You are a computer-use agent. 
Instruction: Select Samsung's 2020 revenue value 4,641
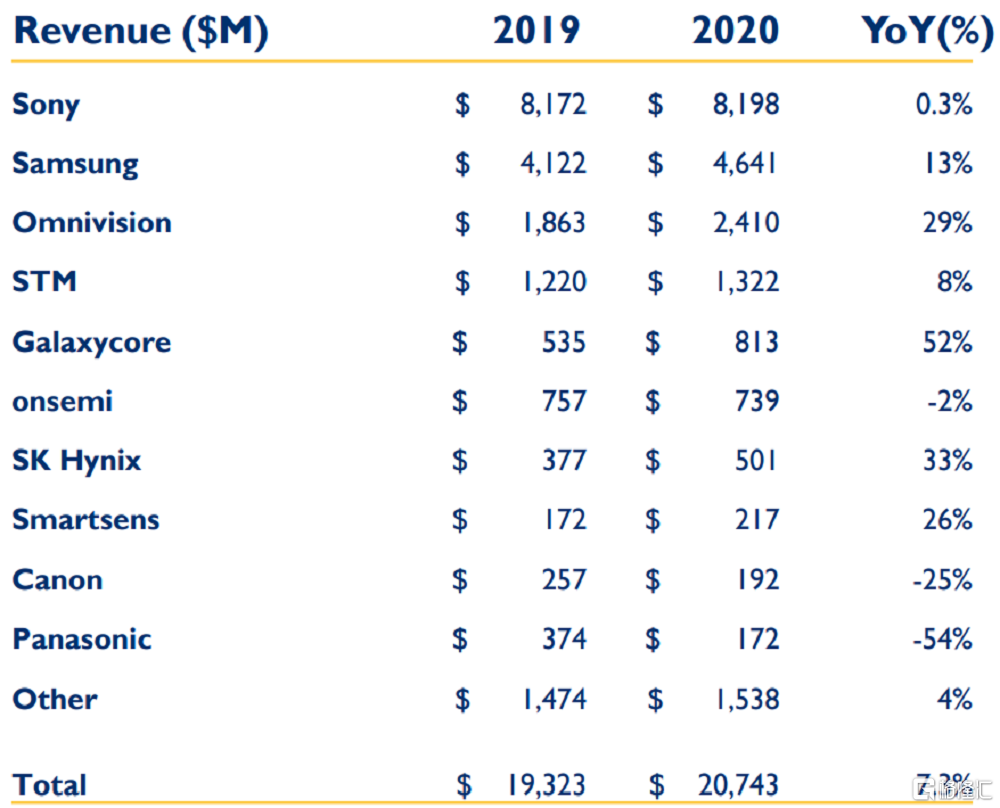(741, 163)
